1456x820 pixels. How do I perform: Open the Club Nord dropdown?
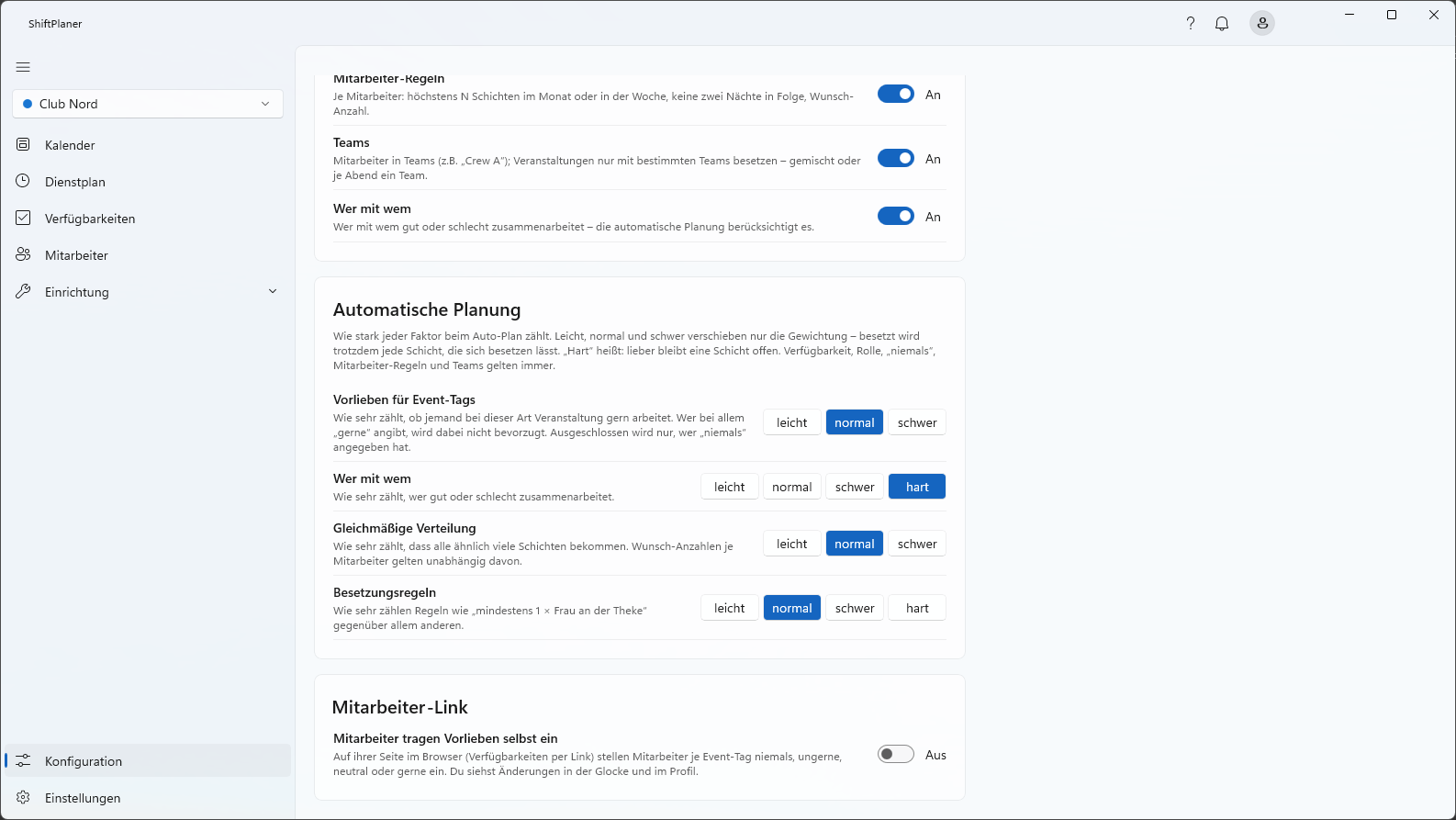148,104
